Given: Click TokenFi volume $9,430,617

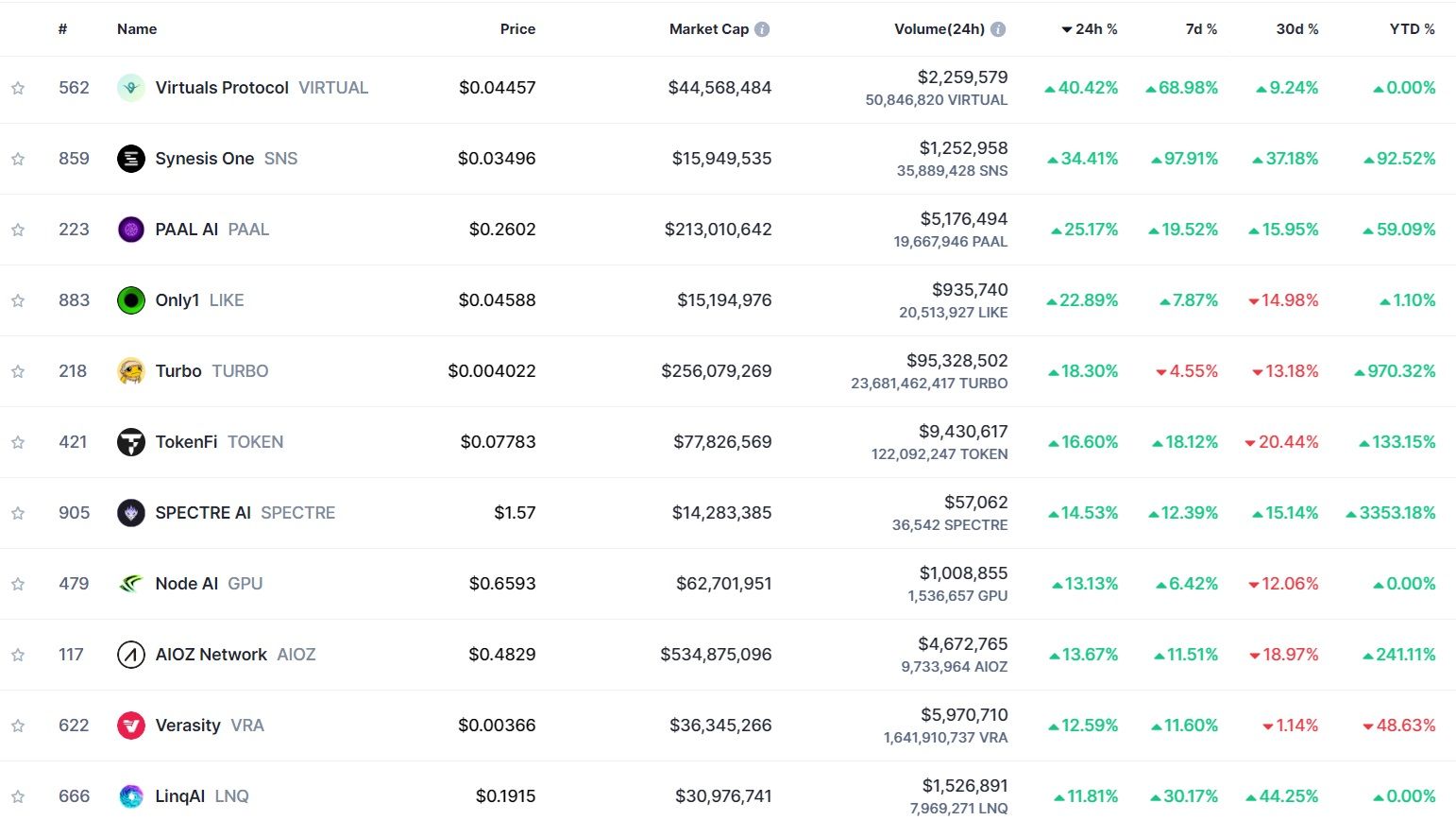Looking at the screenshot, I should 963,432.
